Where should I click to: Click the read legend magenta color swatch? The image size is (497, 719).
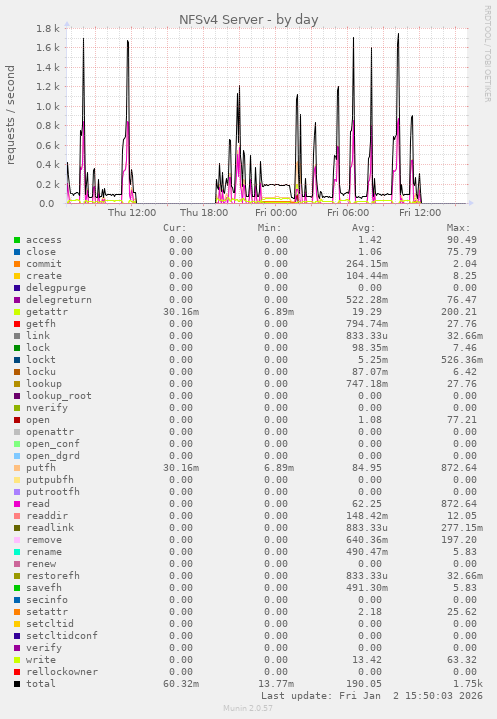pyautogui.click(x=17, y=504)
